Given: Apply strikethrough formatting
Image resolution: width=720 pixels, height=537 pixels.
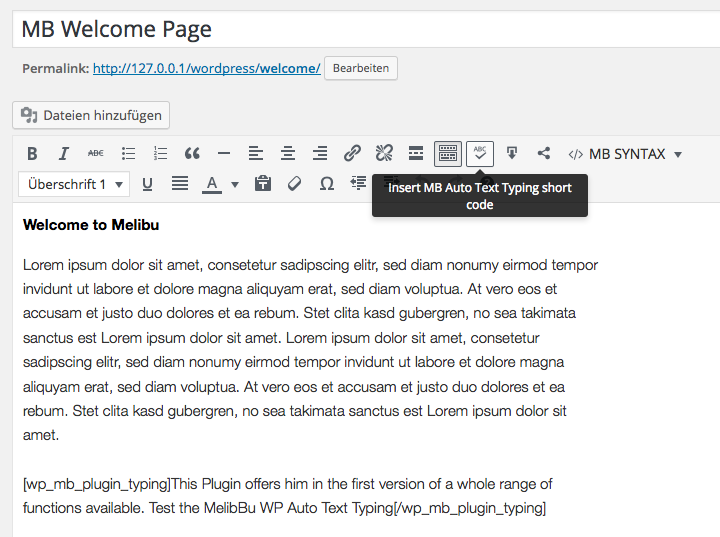Looking at the screenshot, I should pos(96,153).
